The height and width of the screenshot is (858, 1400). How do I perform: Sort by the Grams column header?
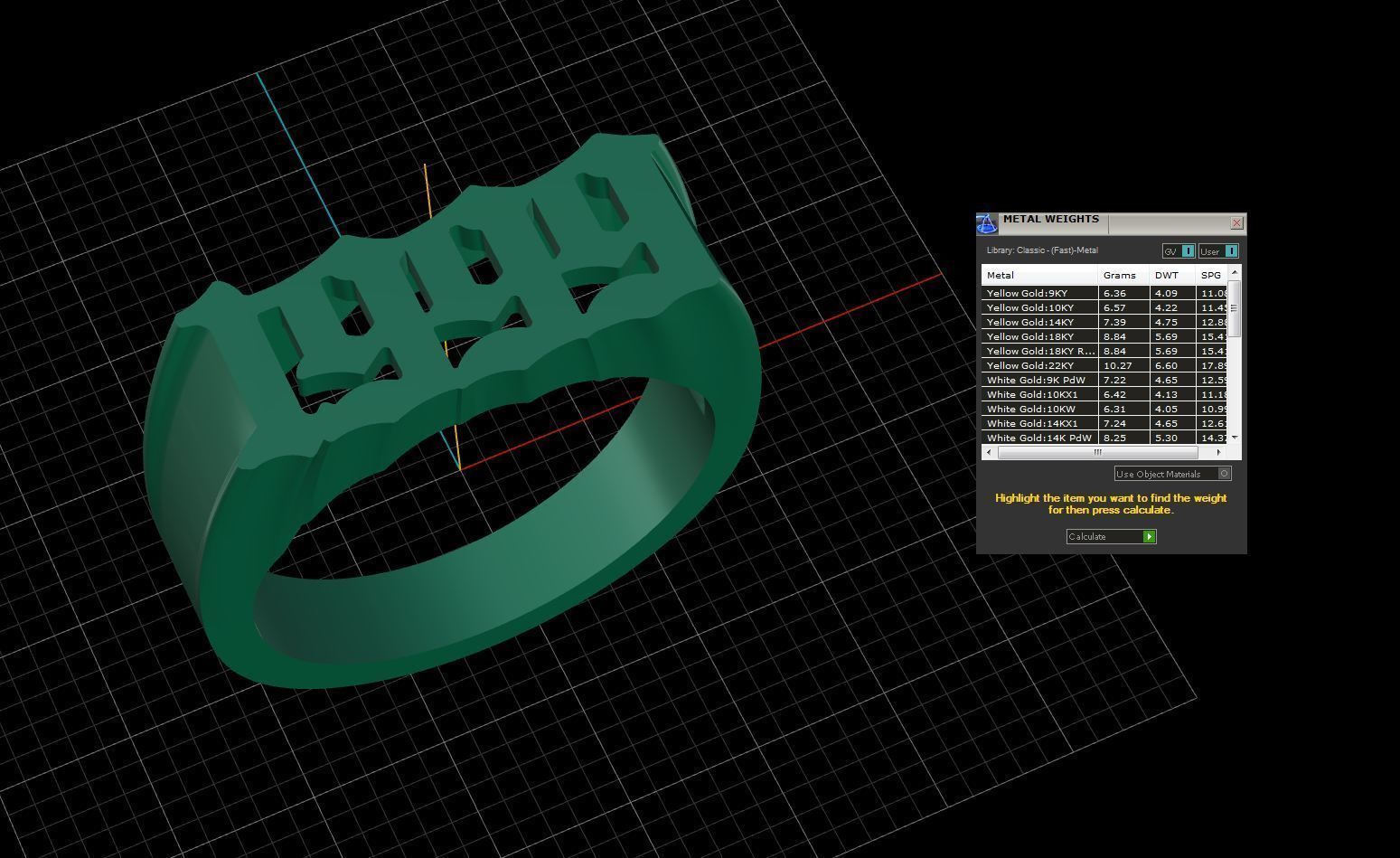(1123, 275)
